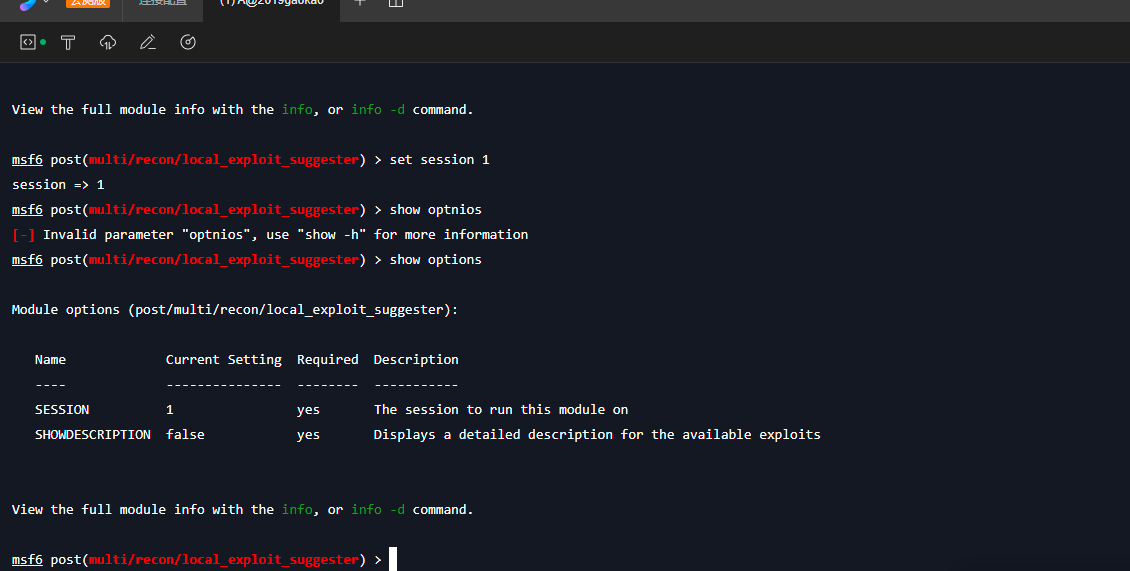This screenshot has width=1130, height=571.
Task: Open the command/code panel icon
Action: (x=27, y=43)
